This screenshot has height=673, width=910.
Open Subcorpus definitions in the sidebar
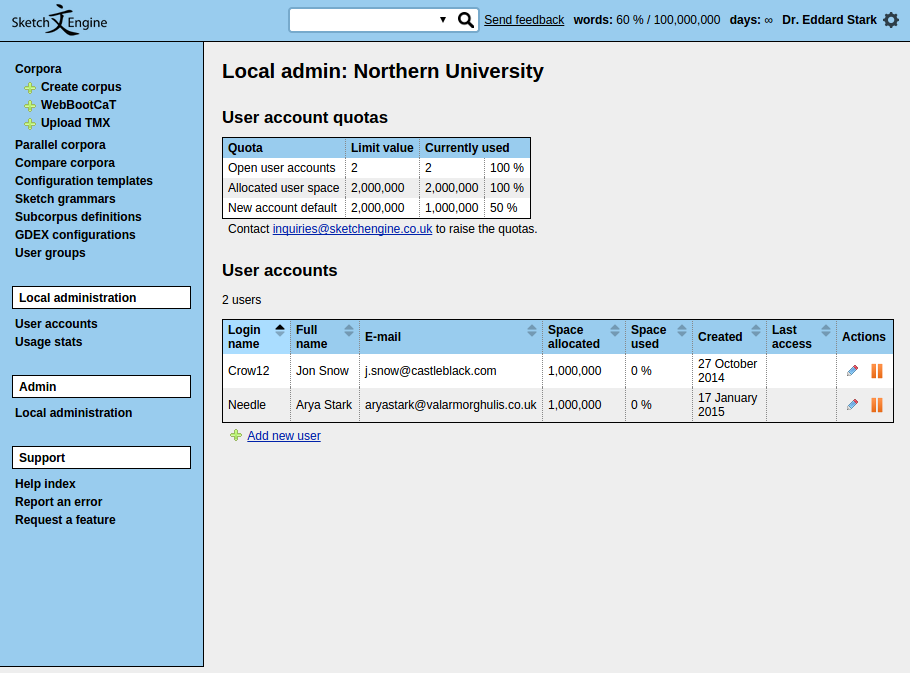coord(78,216)
